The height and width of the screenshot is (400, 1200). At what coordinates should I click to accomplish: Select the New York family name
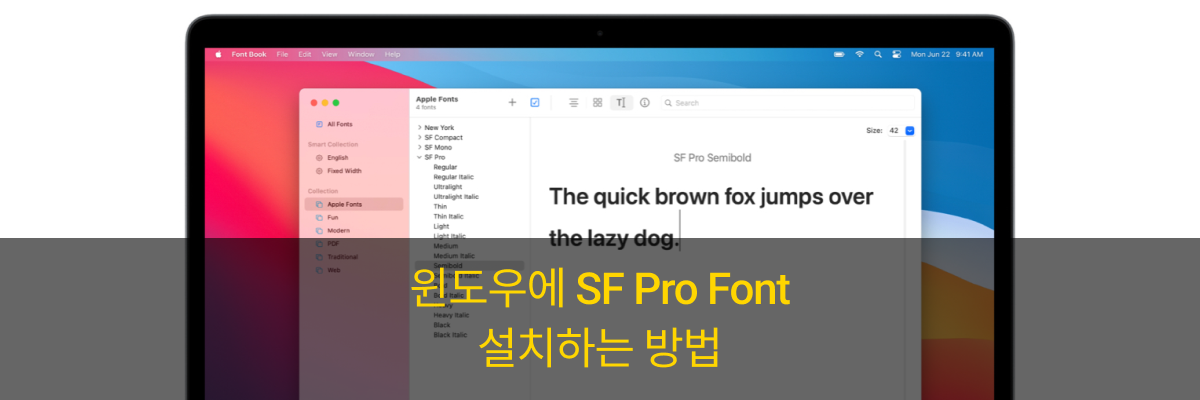439,128
